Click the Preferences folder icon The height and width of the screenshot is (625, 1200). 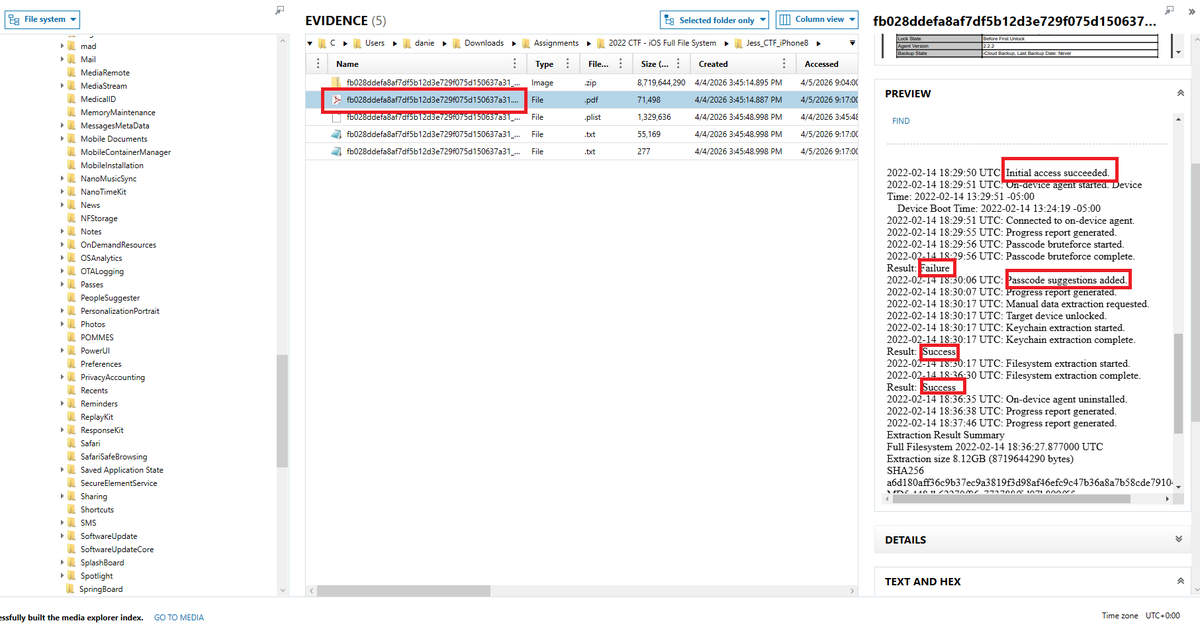tap(71, 364)
